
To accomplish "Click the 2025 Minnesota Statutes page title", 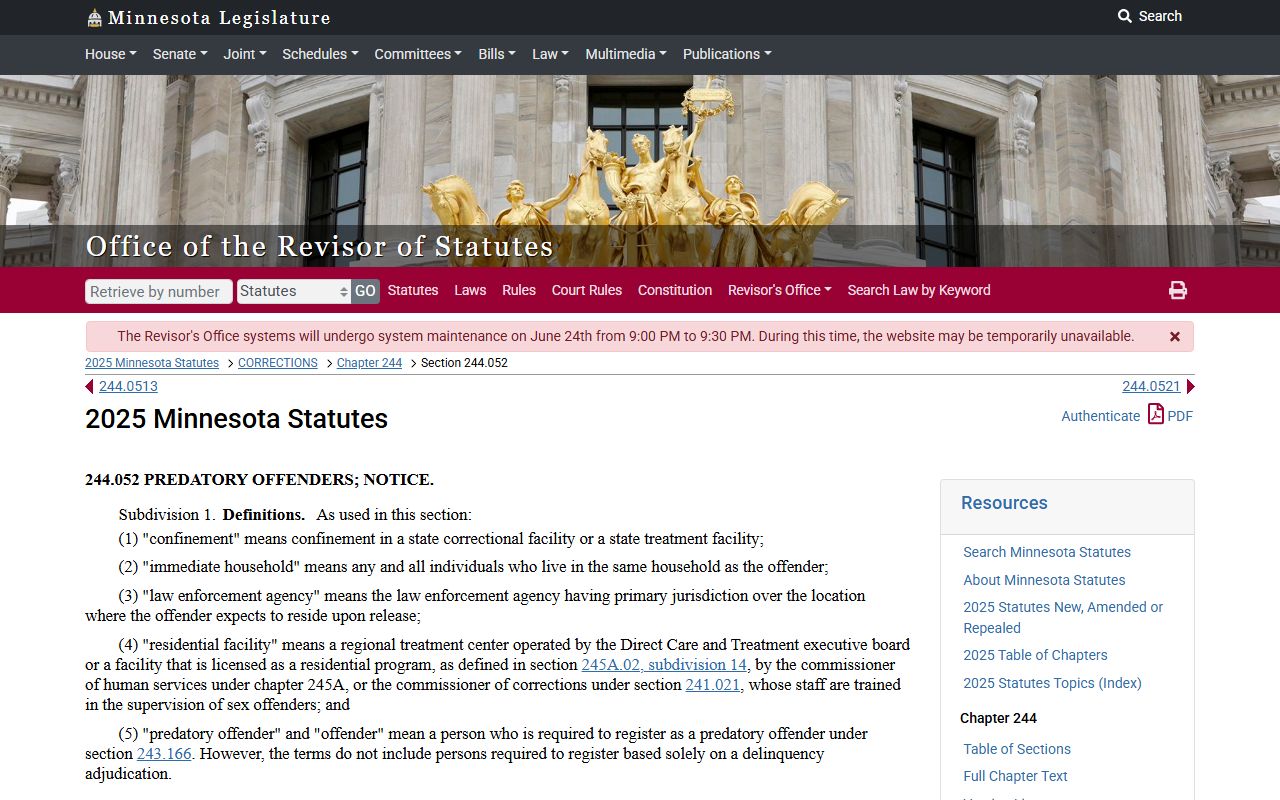I will pos(236,419).
